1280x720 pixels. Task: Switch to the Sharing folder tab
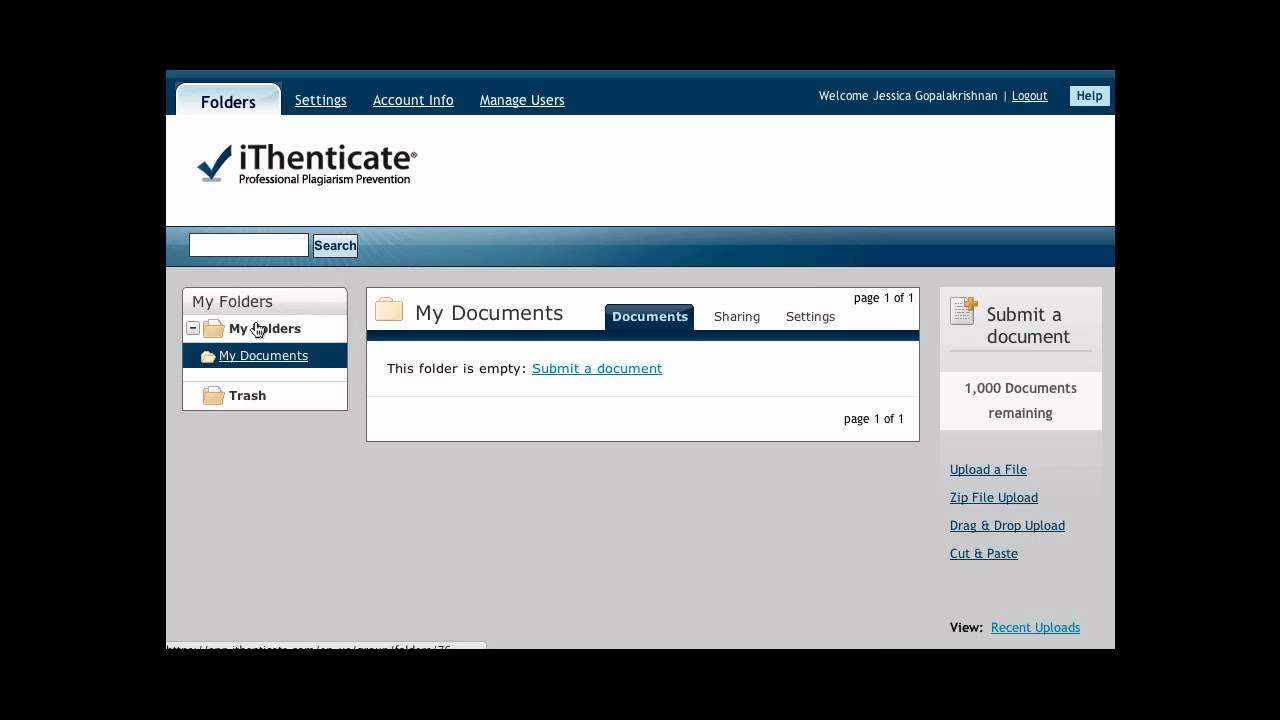point(737,317)
